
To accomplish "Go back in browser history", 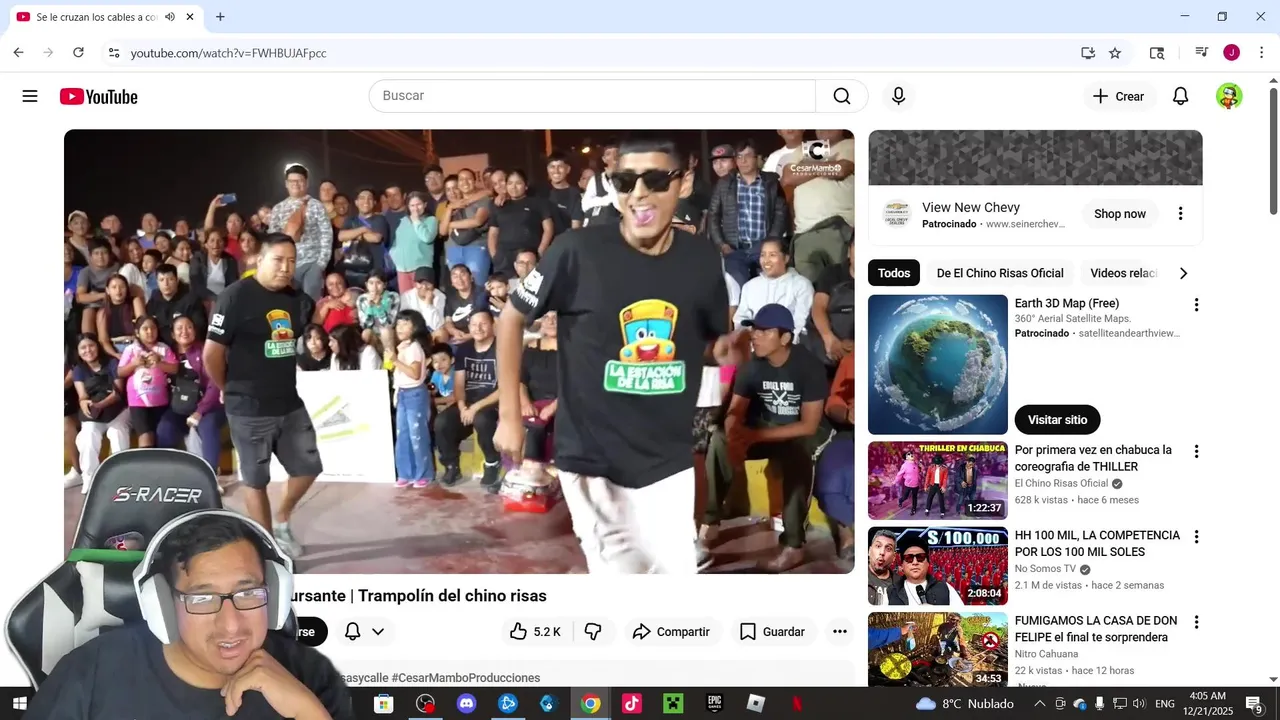I will 19,53.
